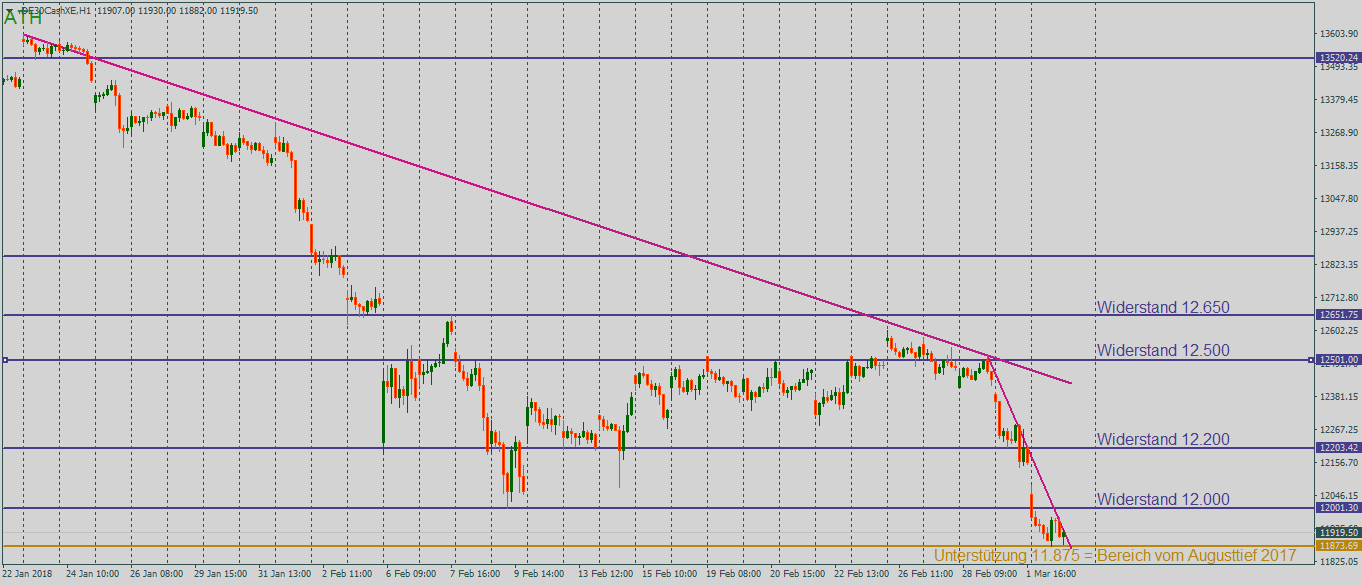This screenshot has width=1362, height=585.
Task: Click the 12501.00 price tag
Action: 1338,360
